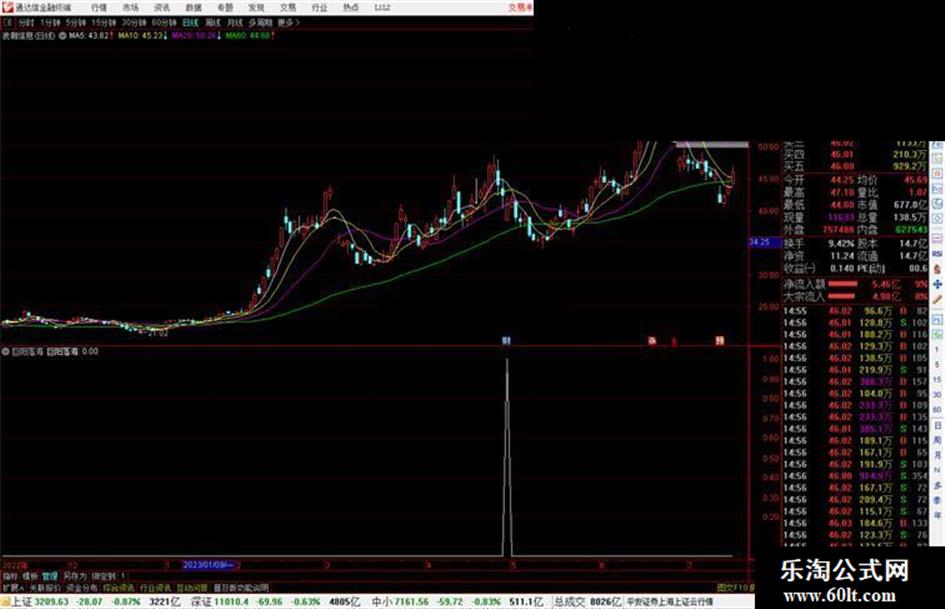Image resolution: width=945 pixels, height=609 pixels.
Task: Click the 管理 button in the bottom bar
Action: [x=50, y=576]
